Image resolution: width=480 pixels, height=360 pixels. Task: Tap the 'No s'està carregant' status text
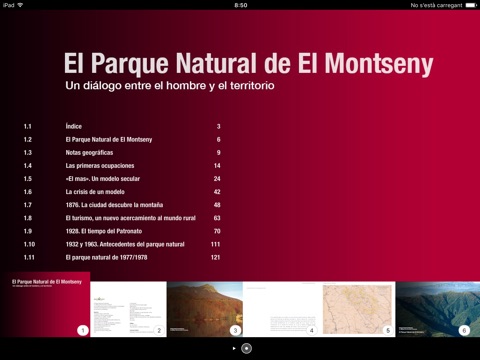pyautogui.click(x=436, y=5)
